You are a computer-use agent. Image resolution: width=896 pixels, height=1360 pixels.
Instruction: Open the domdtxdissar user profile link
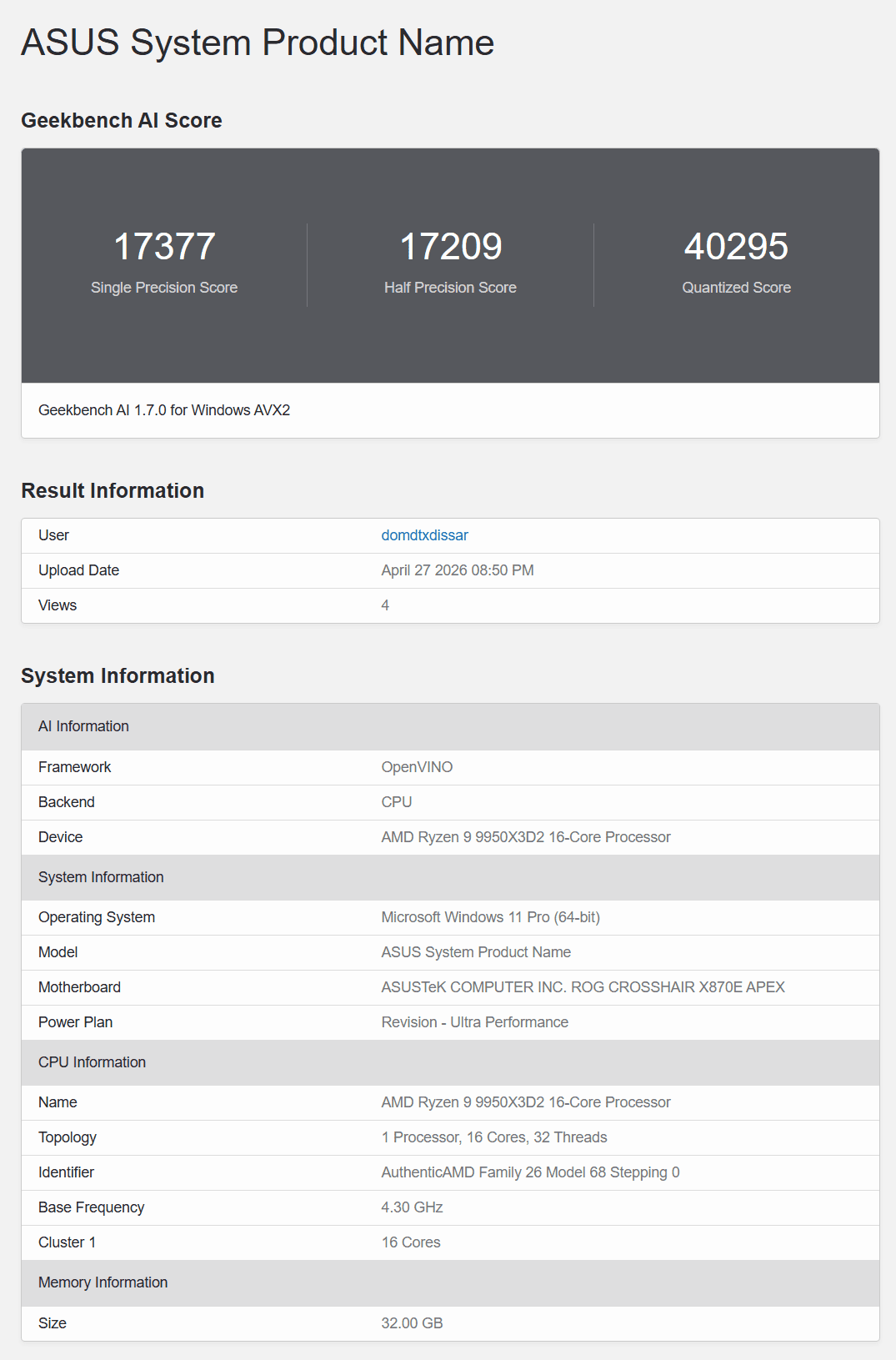click(424, 535)
